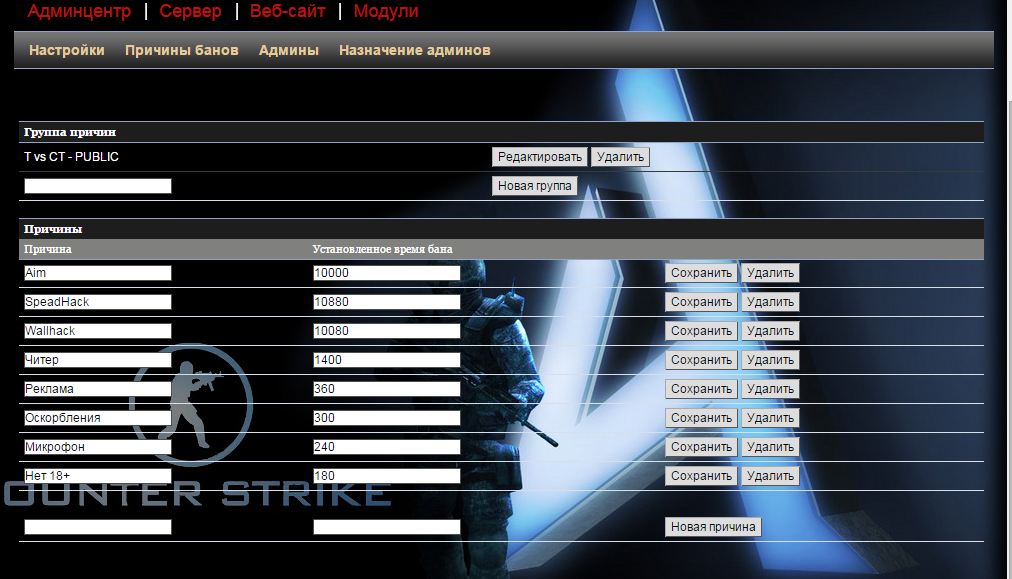Switch to the Причины банов tab
The width and height of the screenshot is (1012, 579).
click(182, 50)
